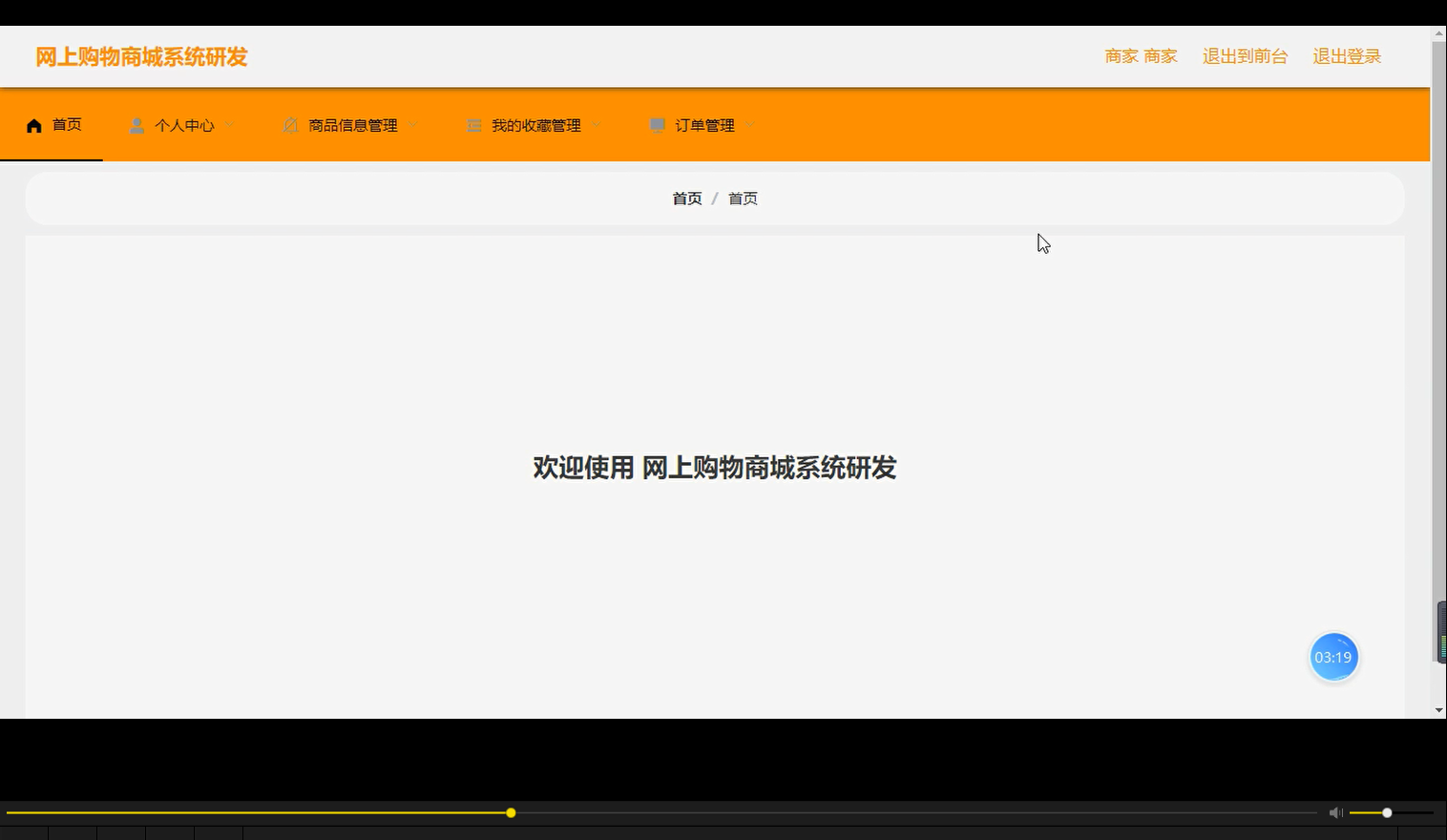This screenshot has height=840, width=1447.
Task: Expand the 商品信息管理 dropdown
Action: point(412,124)
